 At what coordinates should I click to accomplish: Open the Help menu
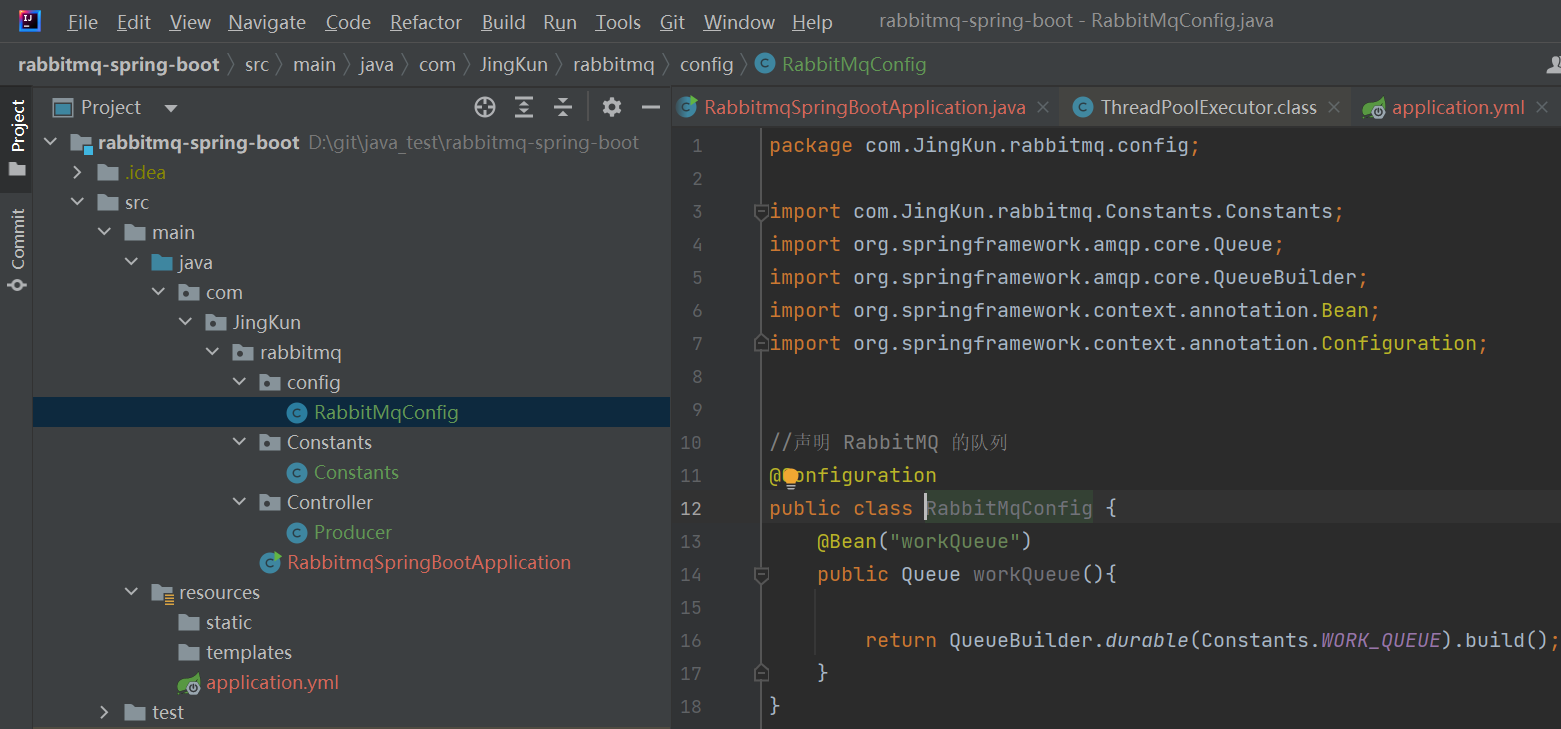[x=812, y=22]
